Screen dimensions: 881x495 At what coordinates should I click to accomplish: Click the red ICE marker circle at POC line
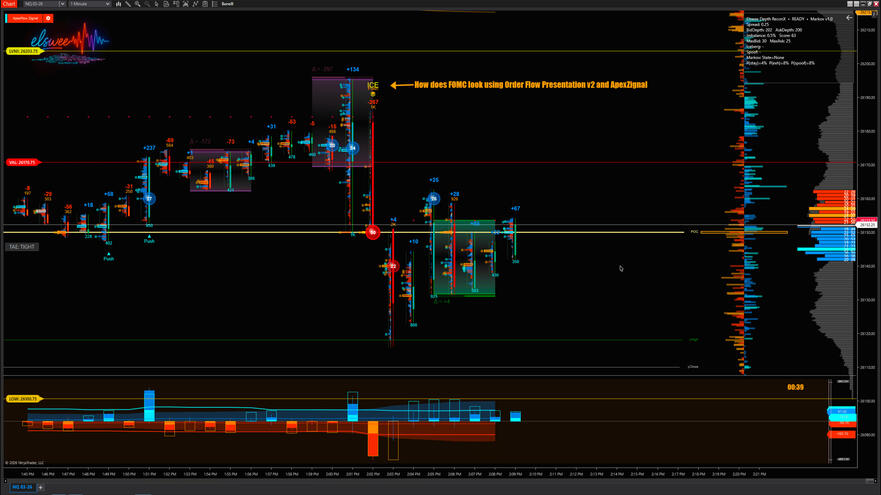pyautogui.click(x=372, y=232)
